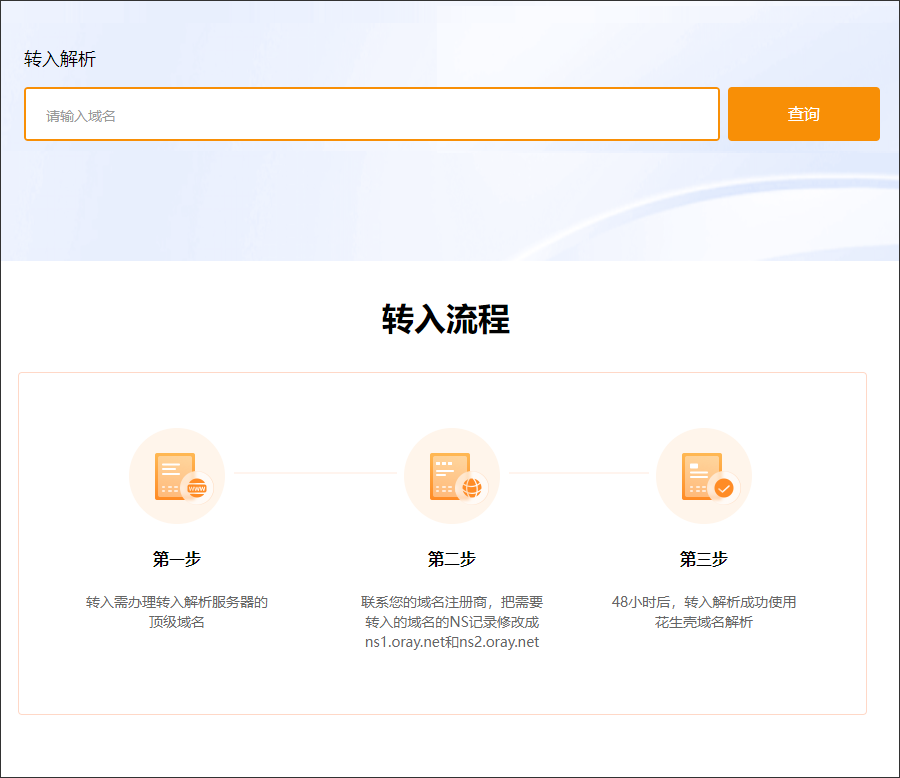900x778 pixels.
Task: Click the 转入流程 title
Action: [446, 319]
